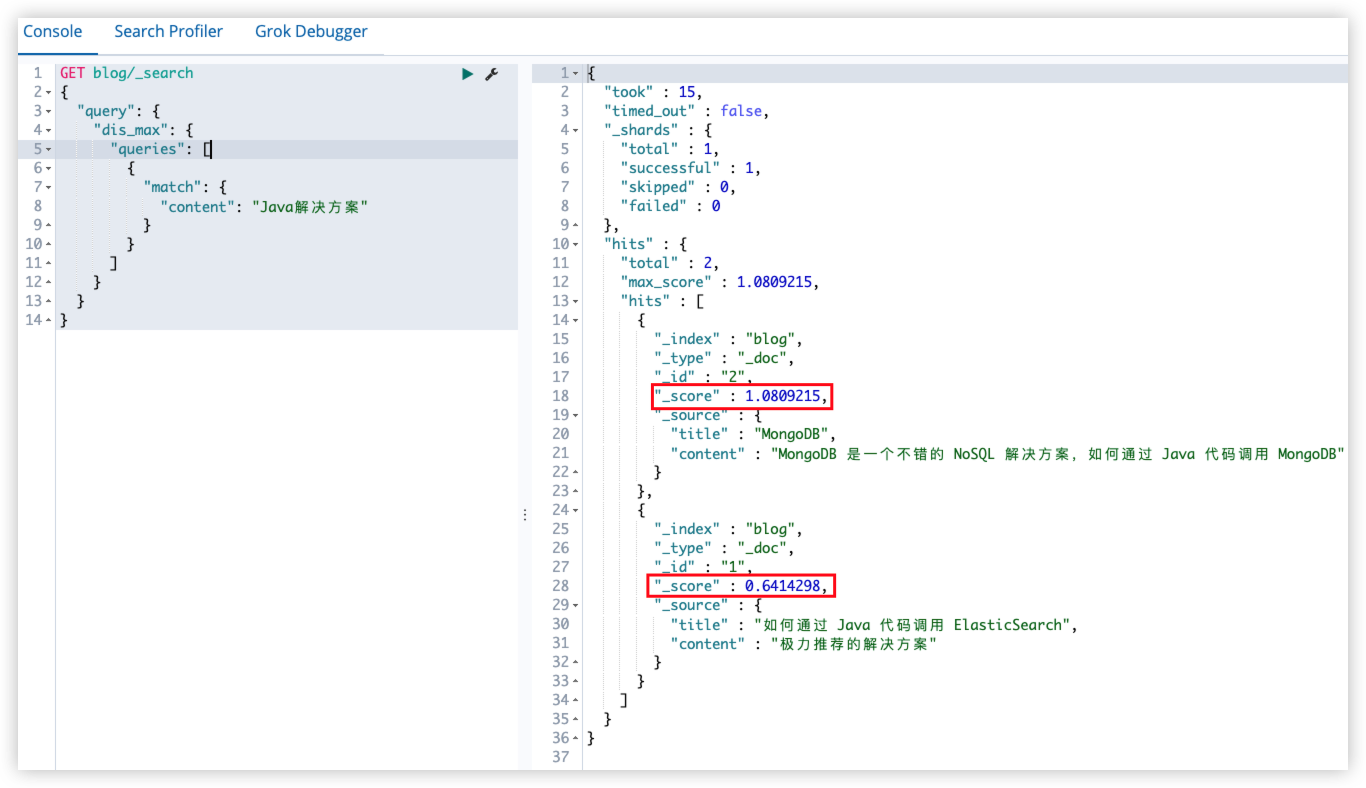Click line number 1 in the request editor gutter
This screenshot has height=788, width=1366.
coord(37,73)
